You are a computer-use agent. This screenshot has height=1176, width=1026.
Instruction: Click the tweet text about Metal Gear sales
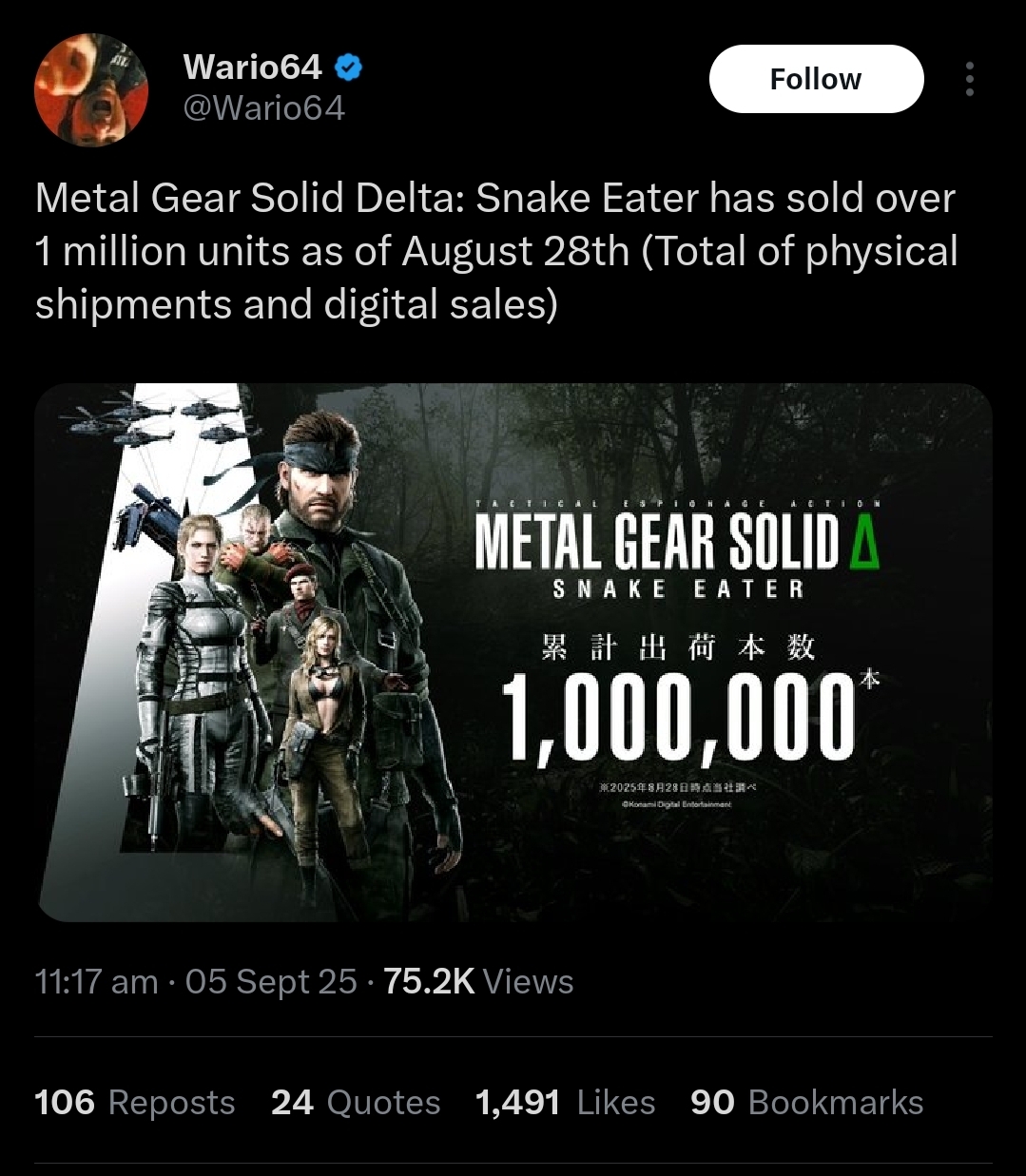[x=495, y=251]
